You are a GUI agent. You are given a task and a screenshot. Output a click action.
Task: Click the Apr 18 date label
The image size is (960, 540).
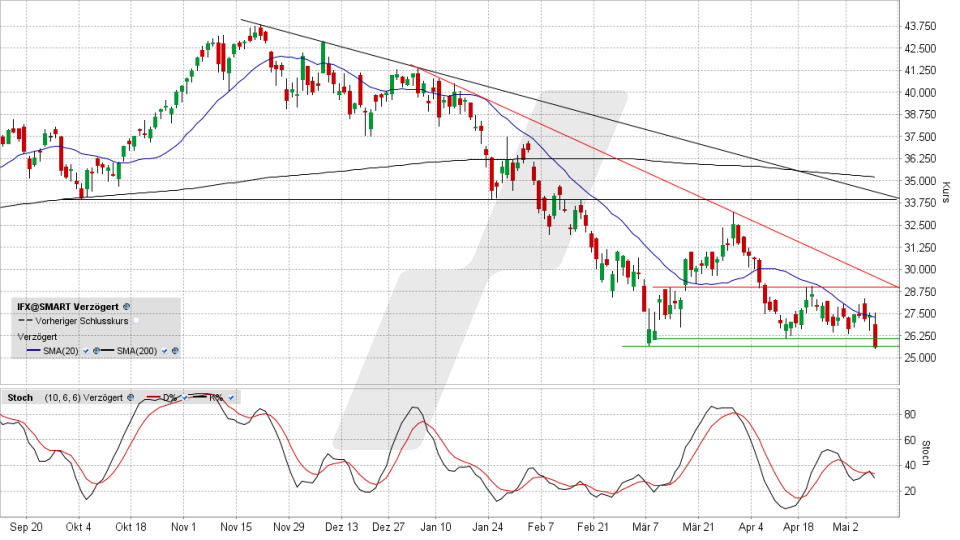click(x=798, y=527)
